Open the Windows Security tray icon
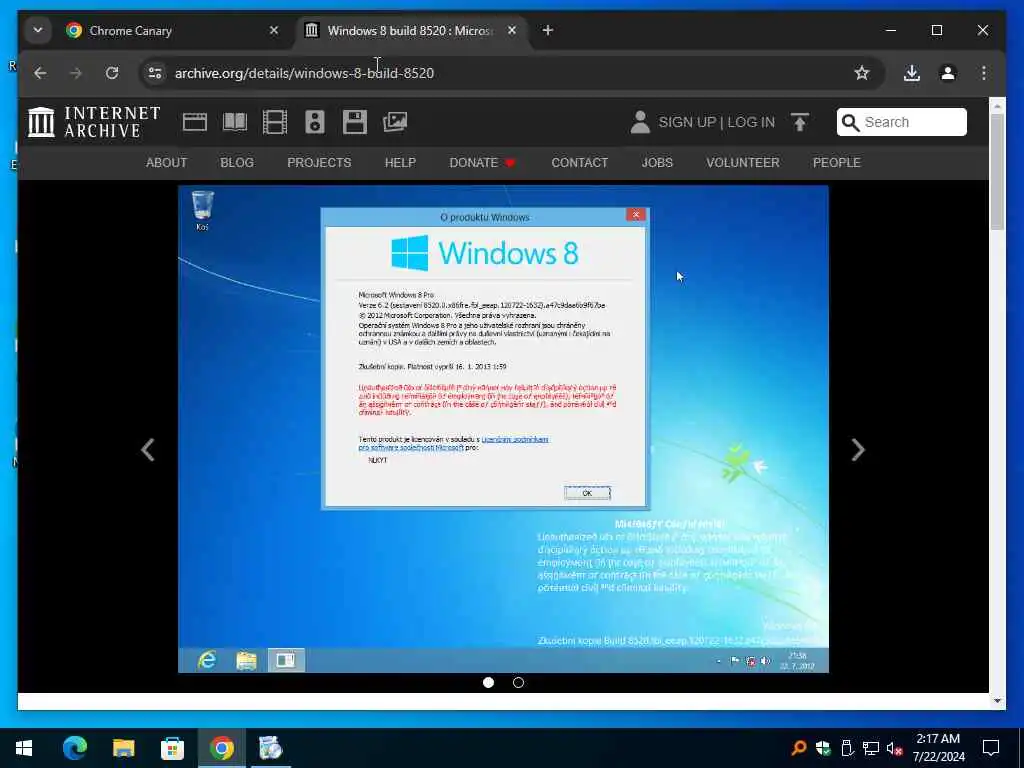The image size is (1024, 768). [823, 748]
